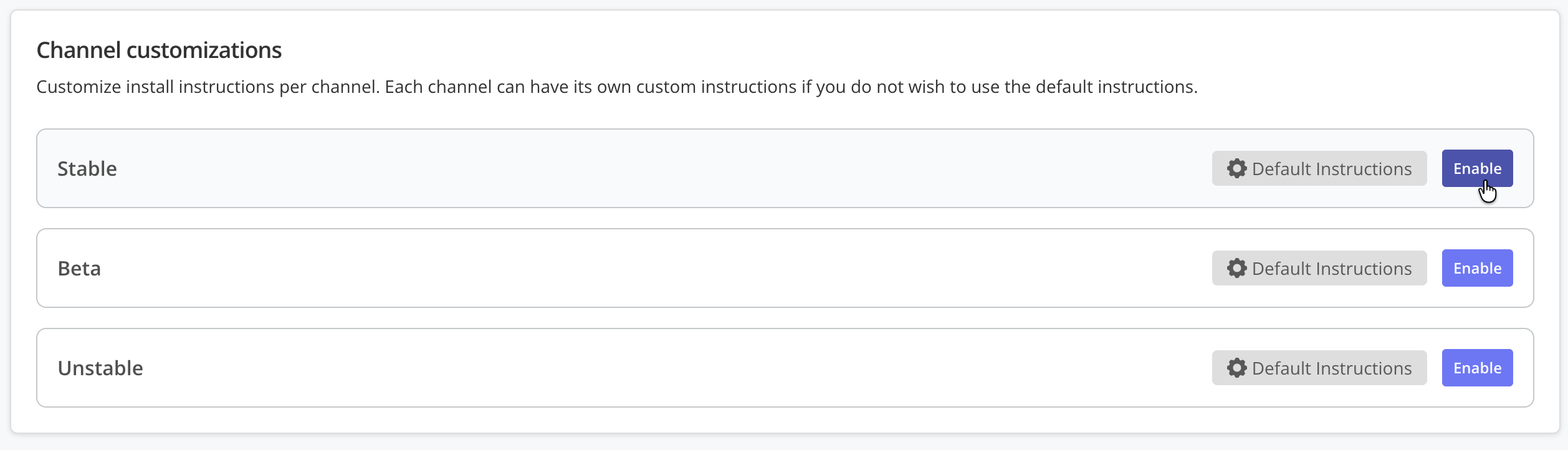
Task: Open Default Instructions for the Unstable channel
Action: (1319, 368)
